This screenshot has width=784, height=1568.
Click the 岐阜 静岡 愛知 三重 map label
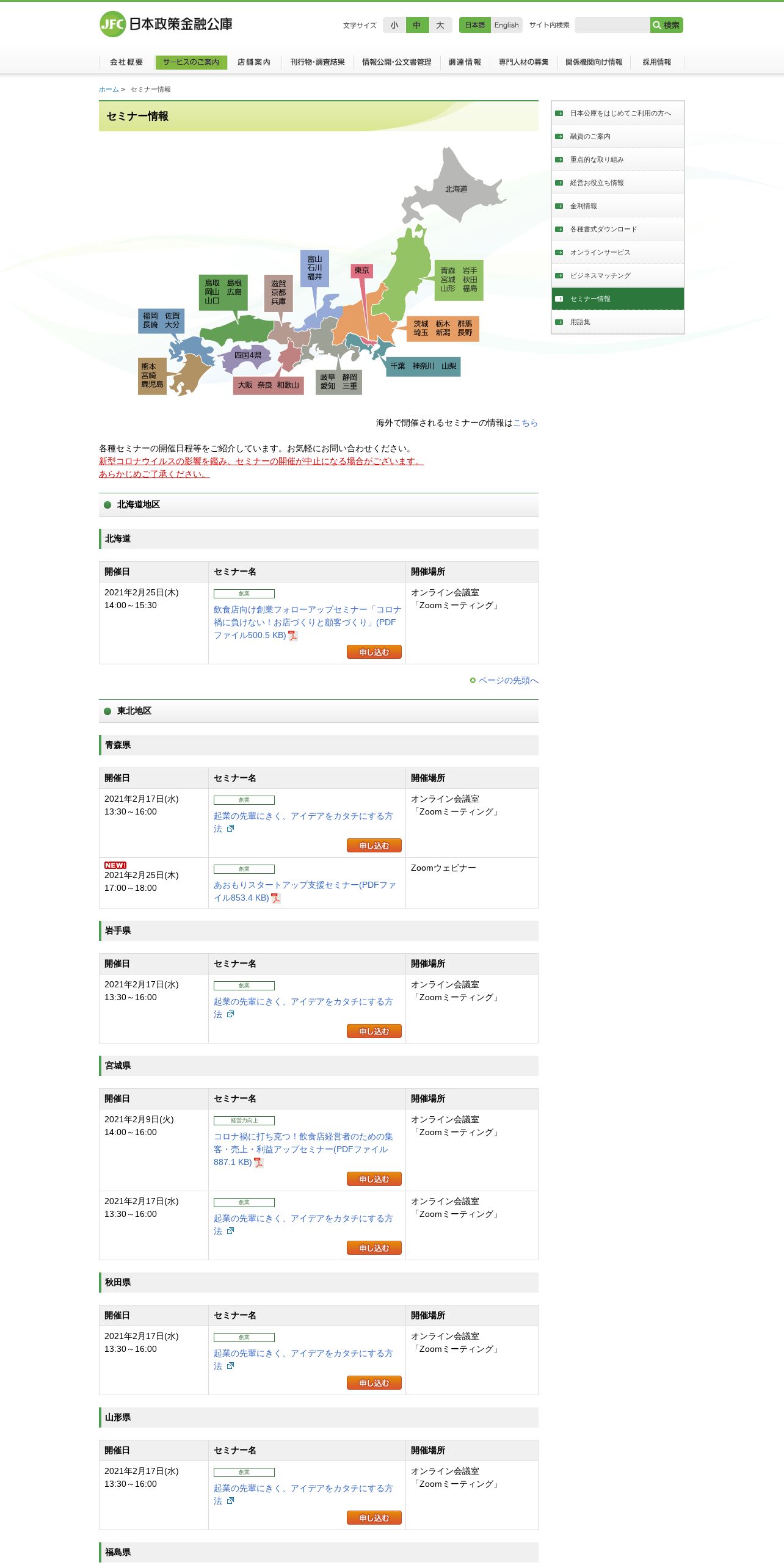[339, 382]
